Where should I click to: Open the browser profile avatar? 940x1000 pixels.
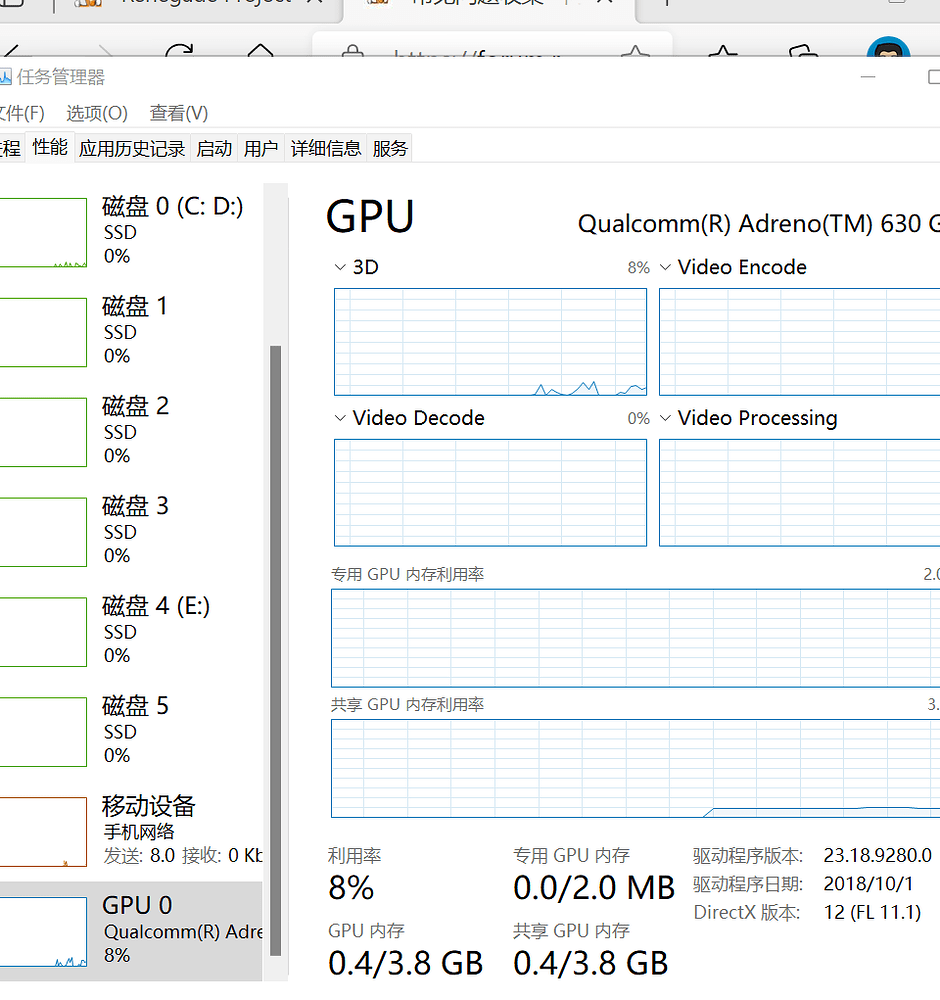(888, 48)
